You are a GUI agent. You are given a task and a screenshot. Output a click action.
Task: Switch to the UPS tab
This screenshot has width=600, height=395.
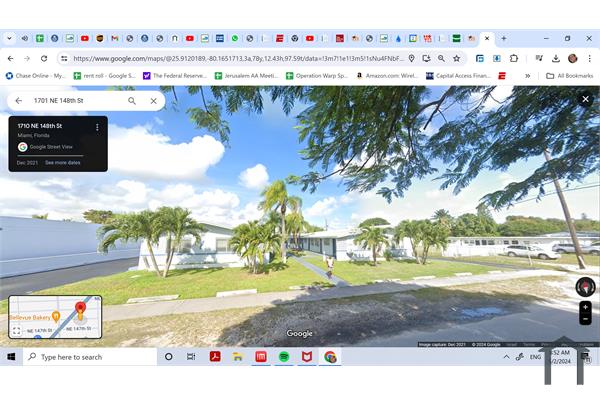pos(100,38)
